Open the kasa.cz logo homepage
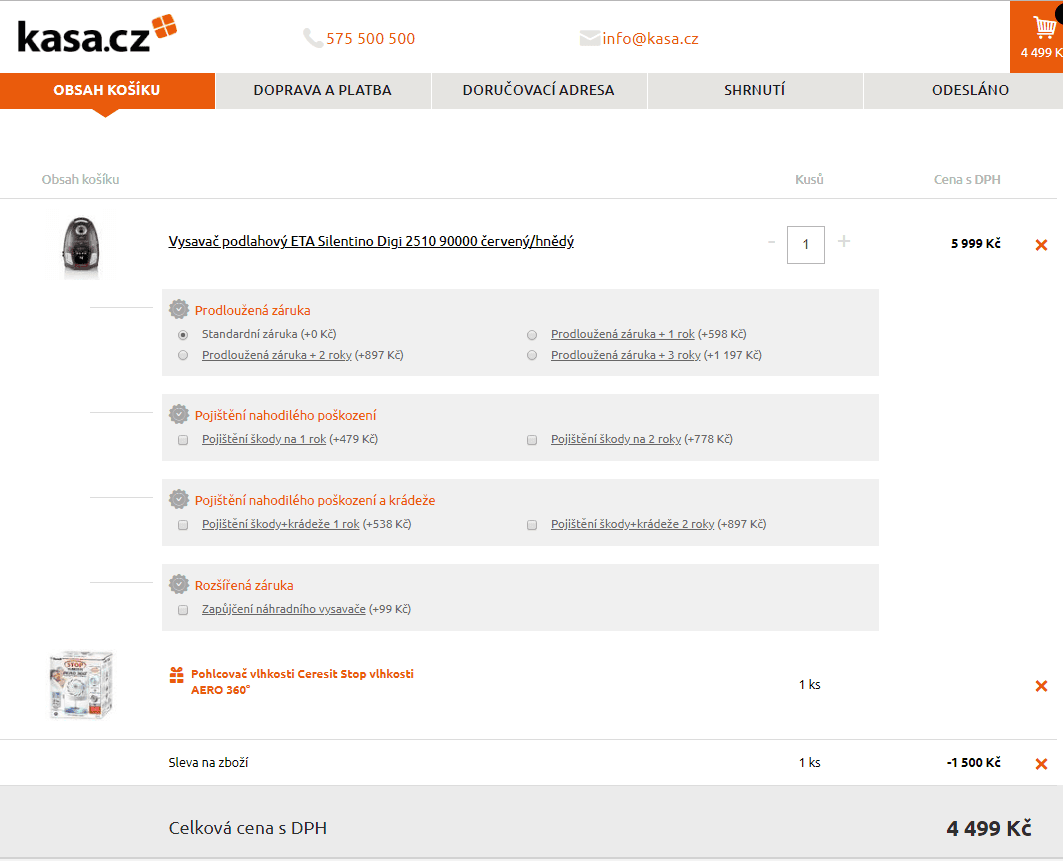This screenshot has height=861, width=1063. pos(96,35)
